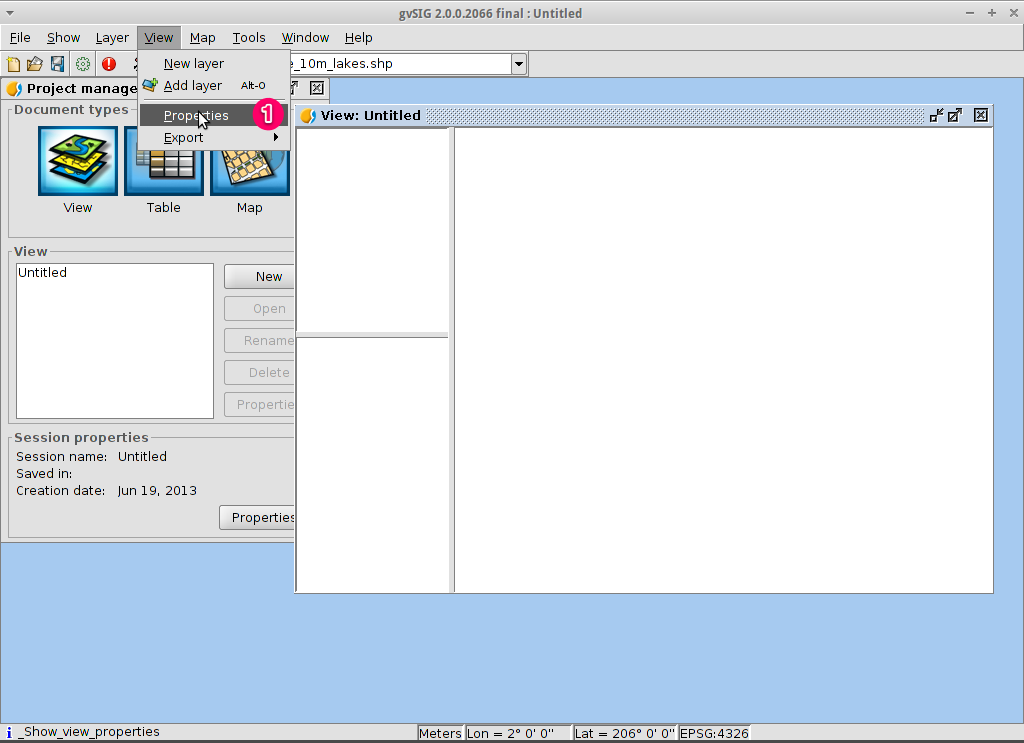1024x743 pixels.
Task: Click the open project folder icon
Action: 35,64
